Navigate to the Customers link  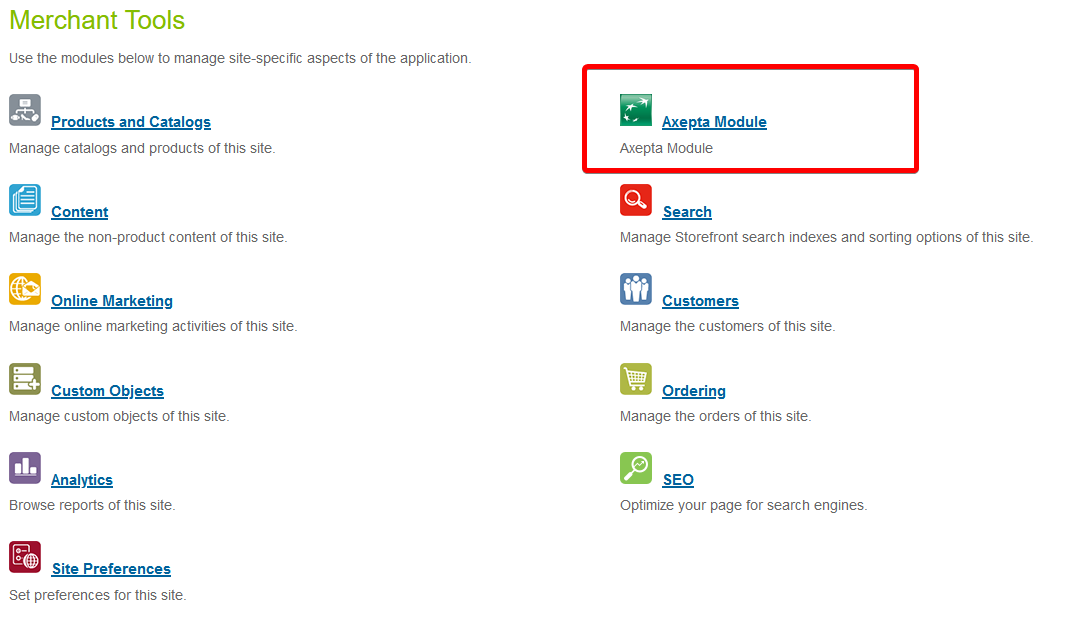pos(700,301)
